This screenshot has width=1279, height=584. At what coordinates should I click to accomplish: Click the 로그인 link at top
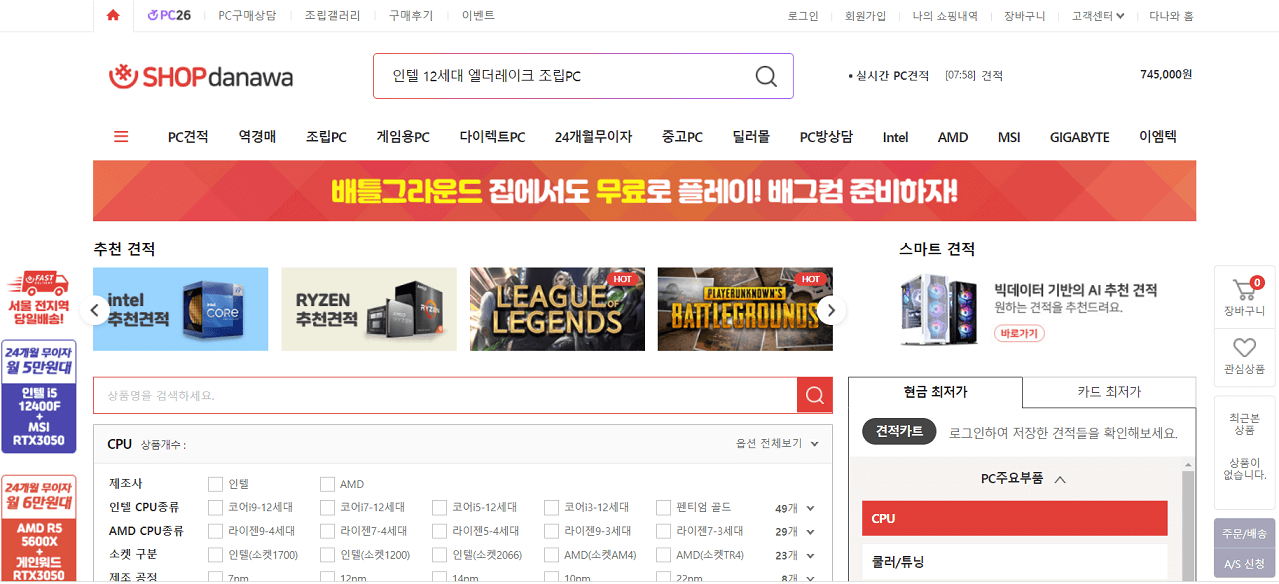[803, 15]
